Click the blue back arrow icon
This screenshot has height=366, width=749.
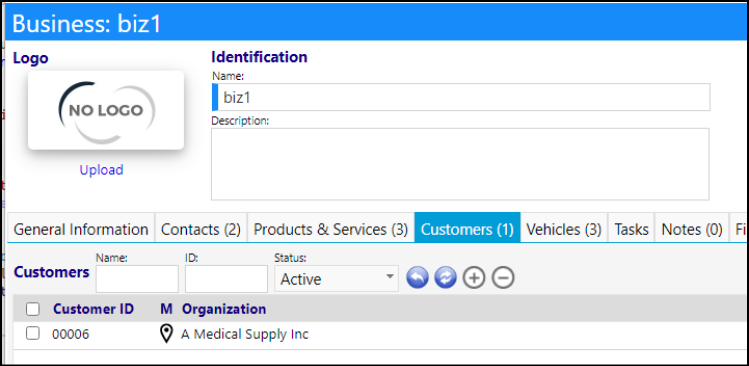pos(417,278)
